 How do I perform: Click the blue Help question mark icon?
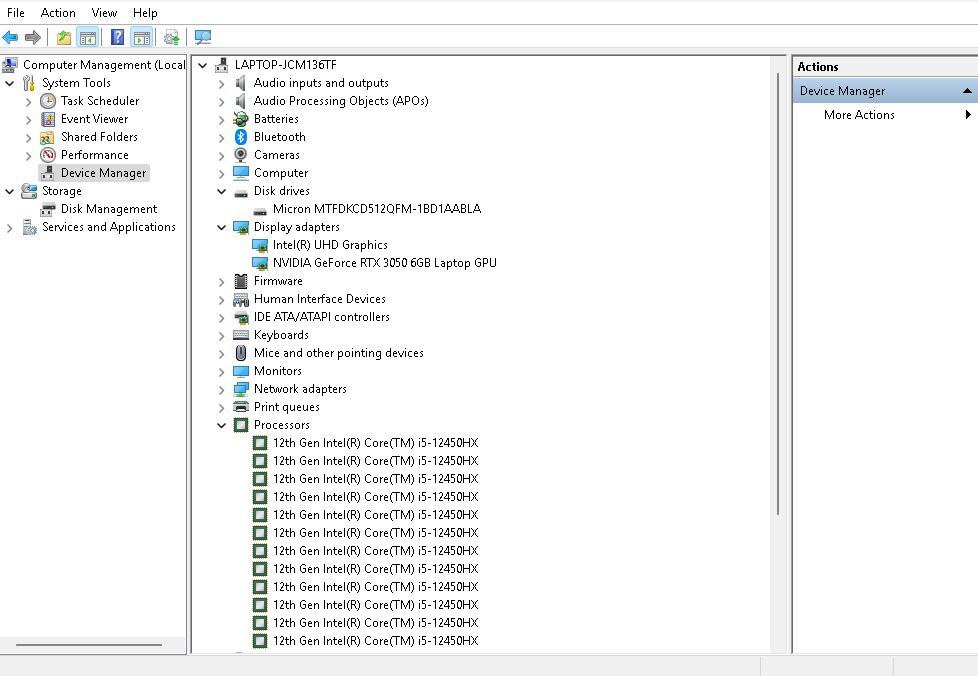(x=117, y=37)
